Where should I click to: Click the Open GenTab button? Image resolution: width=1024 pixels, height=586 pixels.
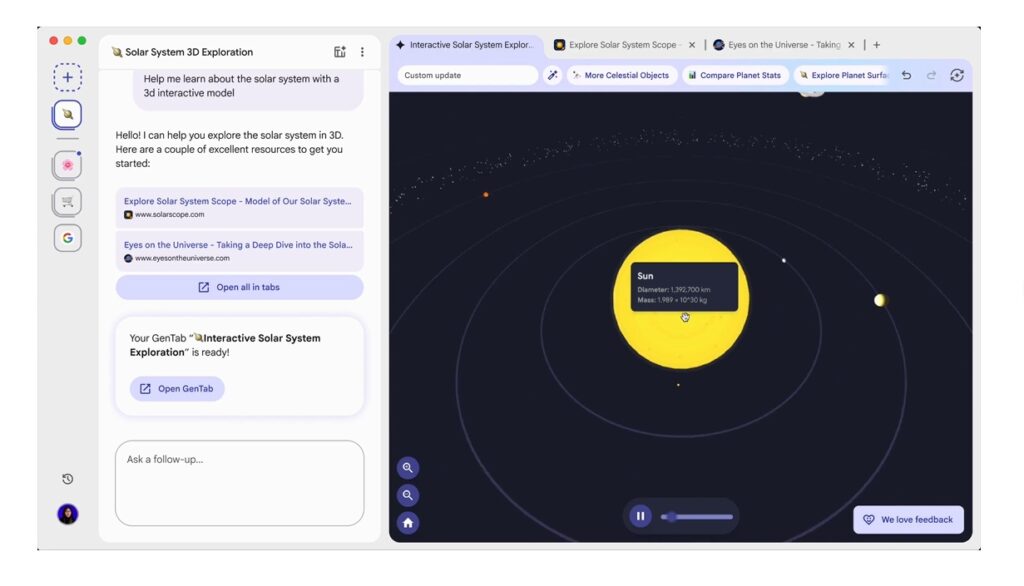pyautogui.click(x=177, y=389)
